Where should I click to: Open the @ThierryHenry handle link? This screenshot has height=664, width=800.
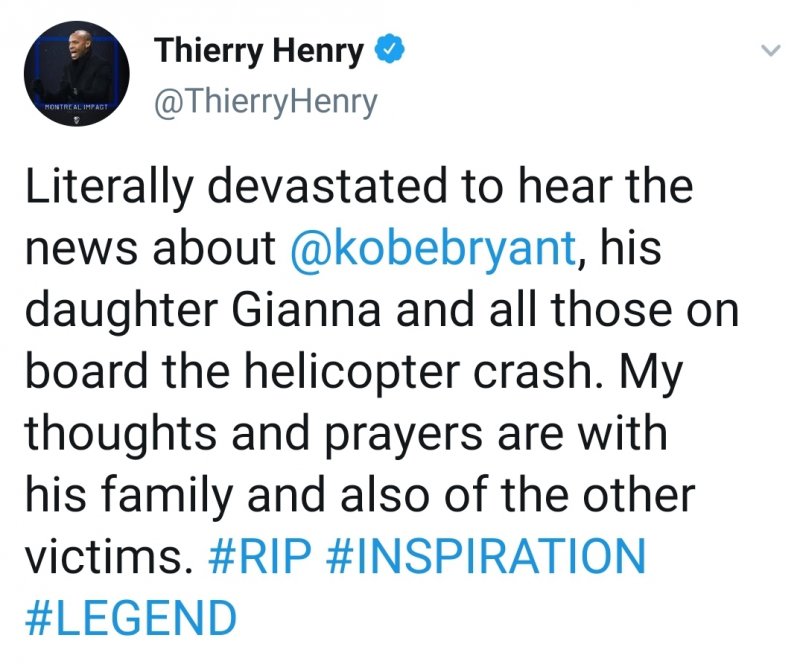265,102
